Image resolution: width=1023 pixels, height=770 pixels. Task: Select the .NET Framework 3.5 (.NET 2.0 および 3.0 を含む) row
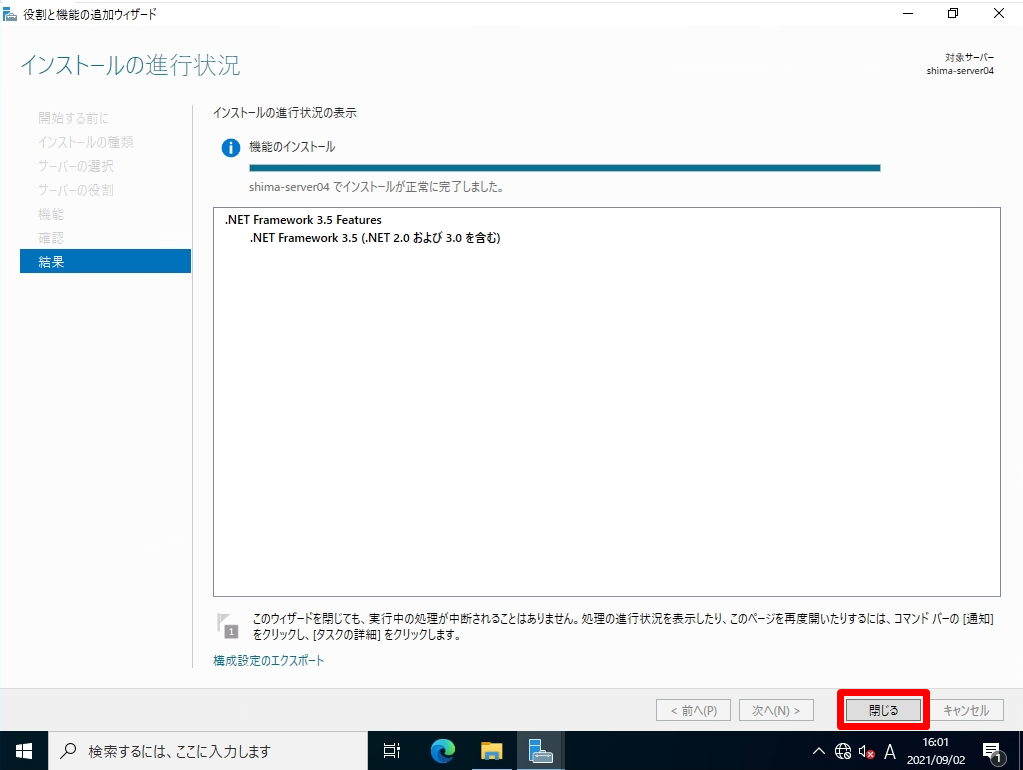[x=375, y=238]
